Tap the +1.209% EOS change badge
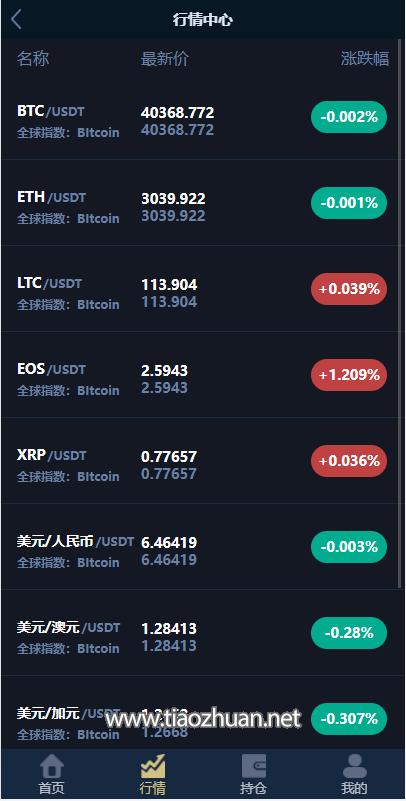Viewport: 406px width, 801px height. 349,375
